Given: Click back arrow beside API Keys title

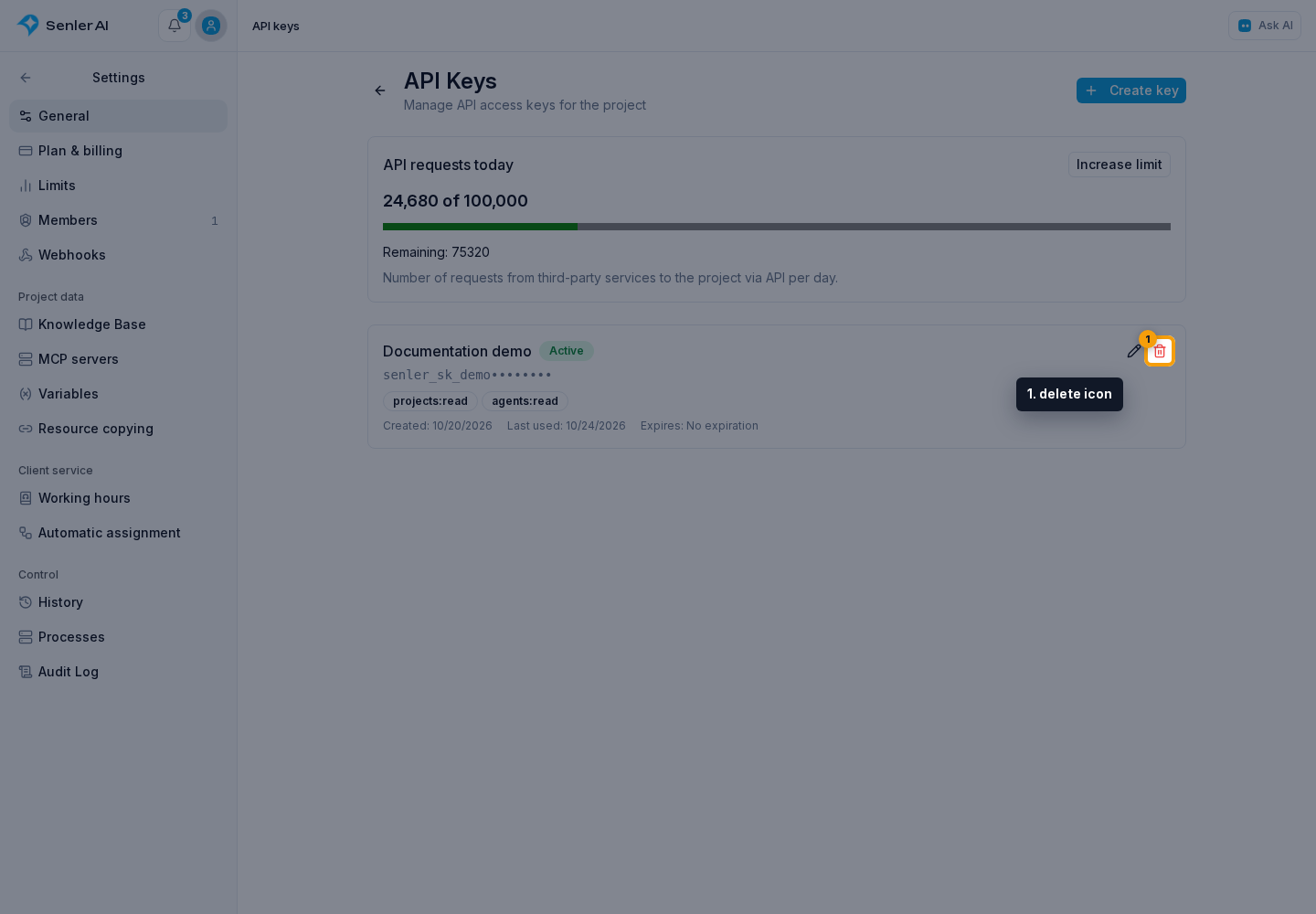Looking at the screenshot, I should pyautogui.click(x=380, y=90).
